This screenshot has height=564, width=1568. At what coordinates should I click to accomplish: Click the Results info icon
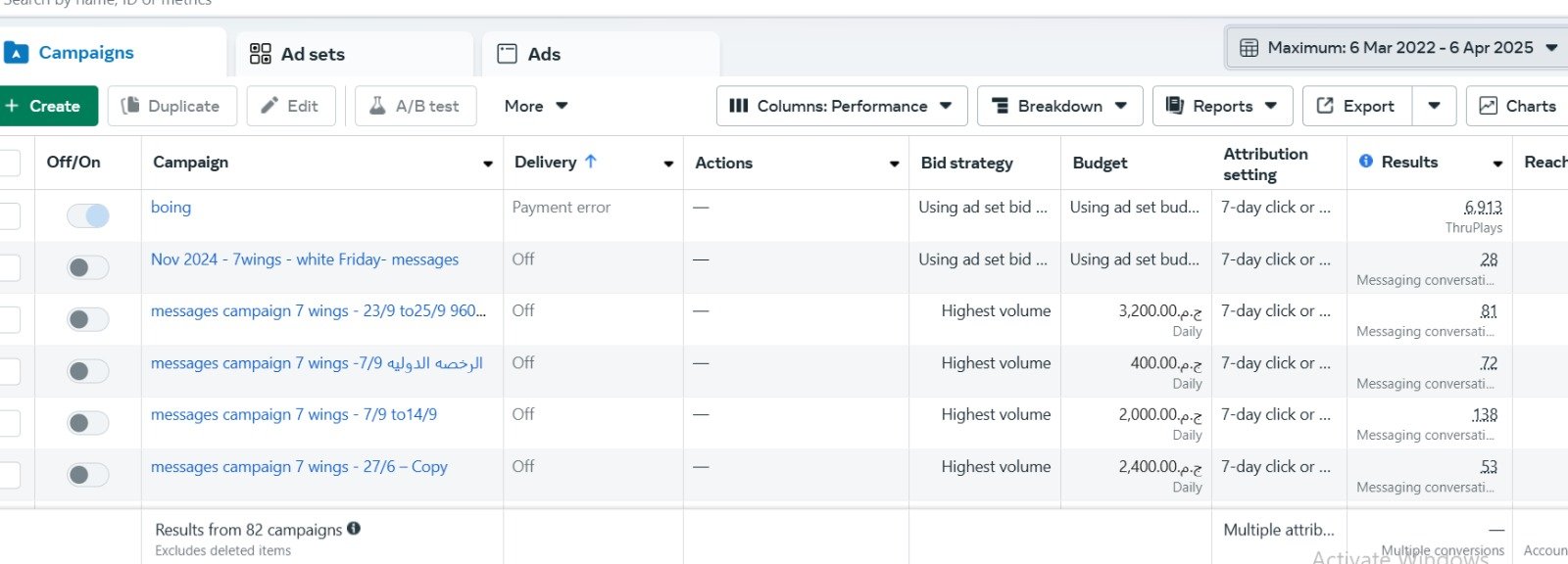(1366, 162)
